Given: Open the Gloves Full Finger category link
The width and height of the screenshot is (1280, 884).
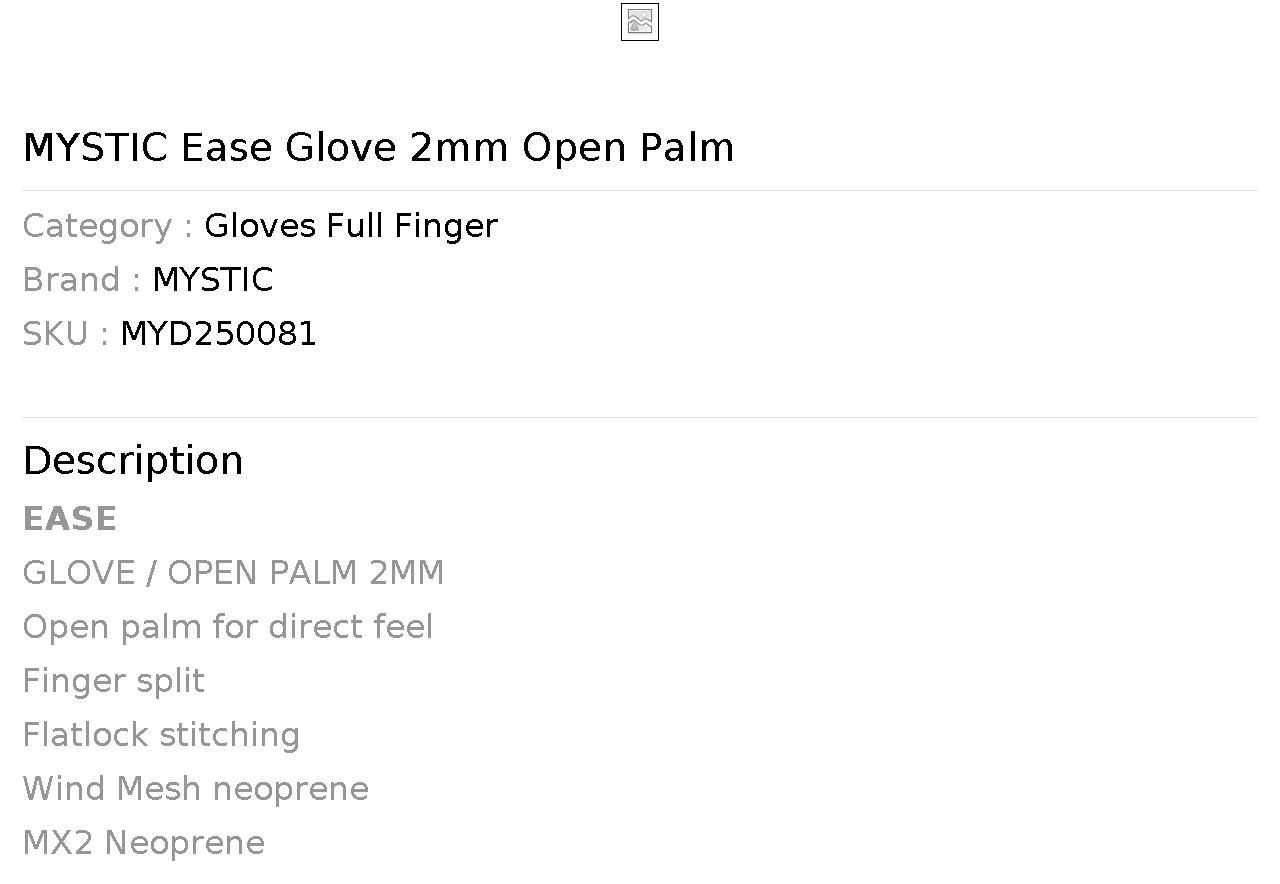Looking at the screenshot, I should 350,226.
